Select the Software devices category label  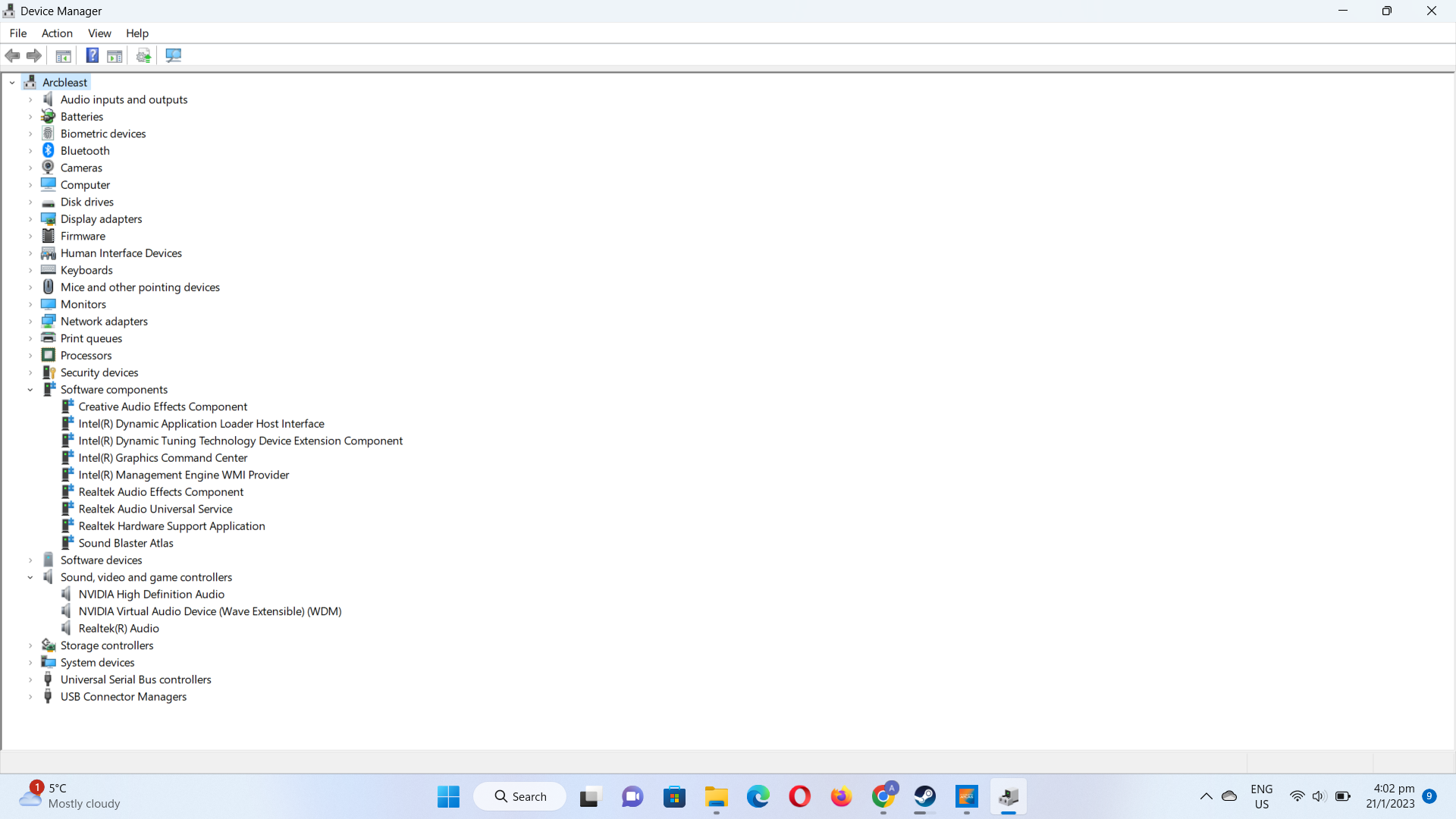(102, 560)
